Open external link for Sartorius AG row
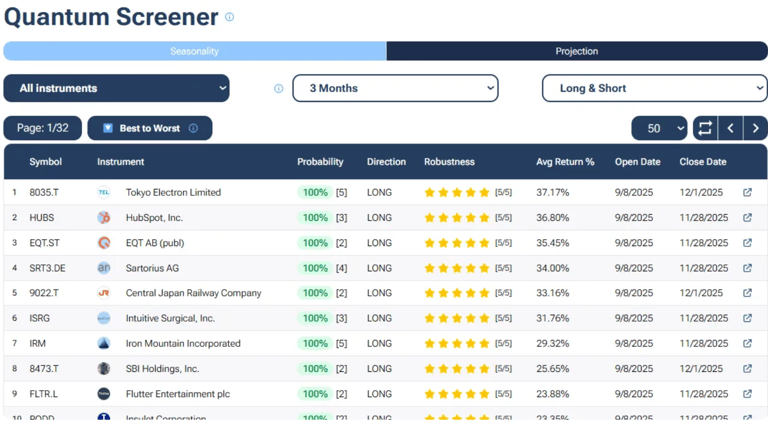The width and height of the screenshot is (768, 428). pos(747,268)
